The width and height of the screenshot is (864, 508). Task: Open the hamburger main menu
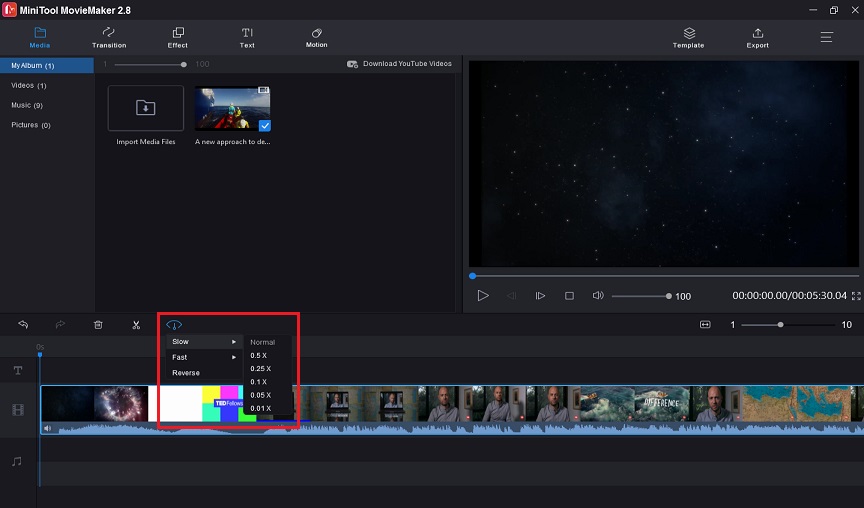(x=827, y=37)
